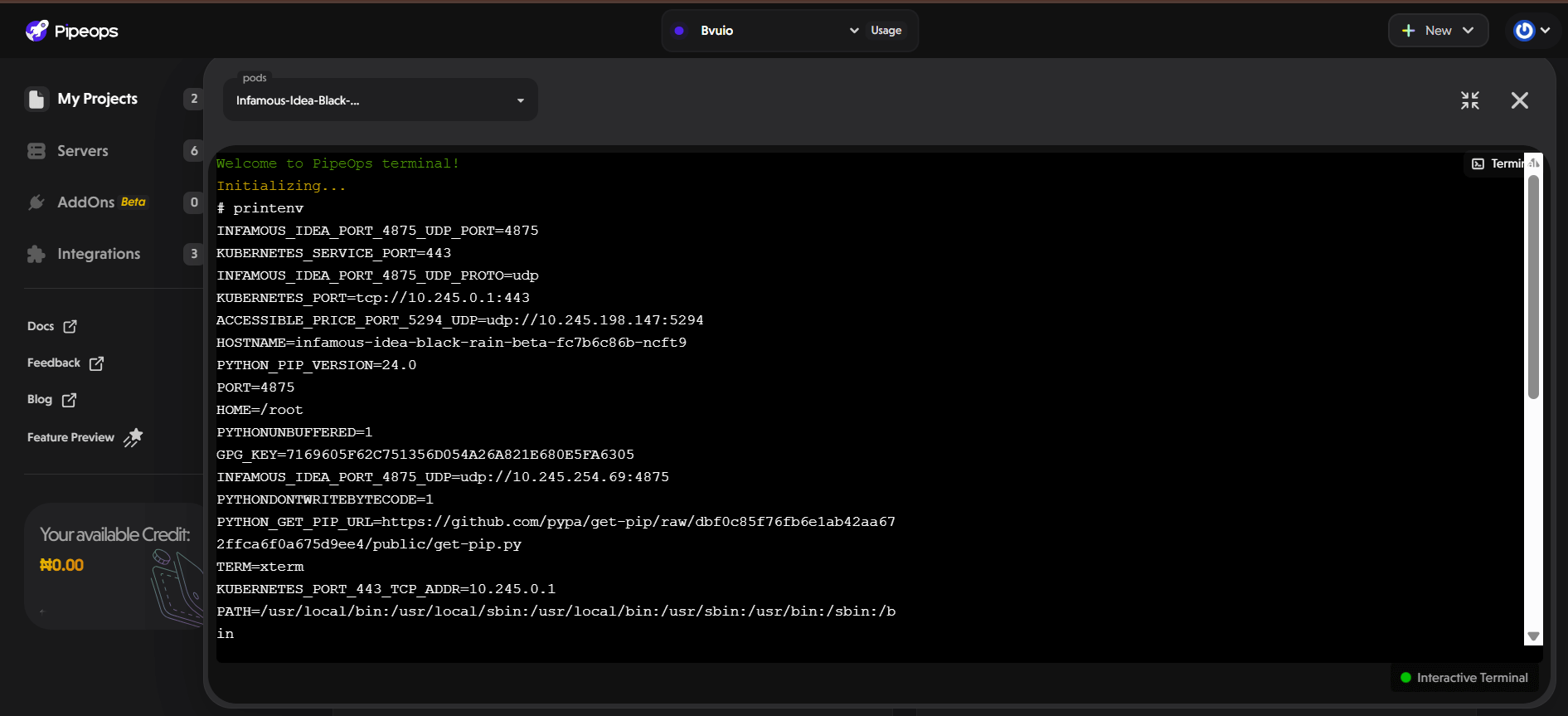The width and height of the screenshot is (1568, 716).
Task: Click the terminal scrollbar thumb
Action: (1533, 286)
